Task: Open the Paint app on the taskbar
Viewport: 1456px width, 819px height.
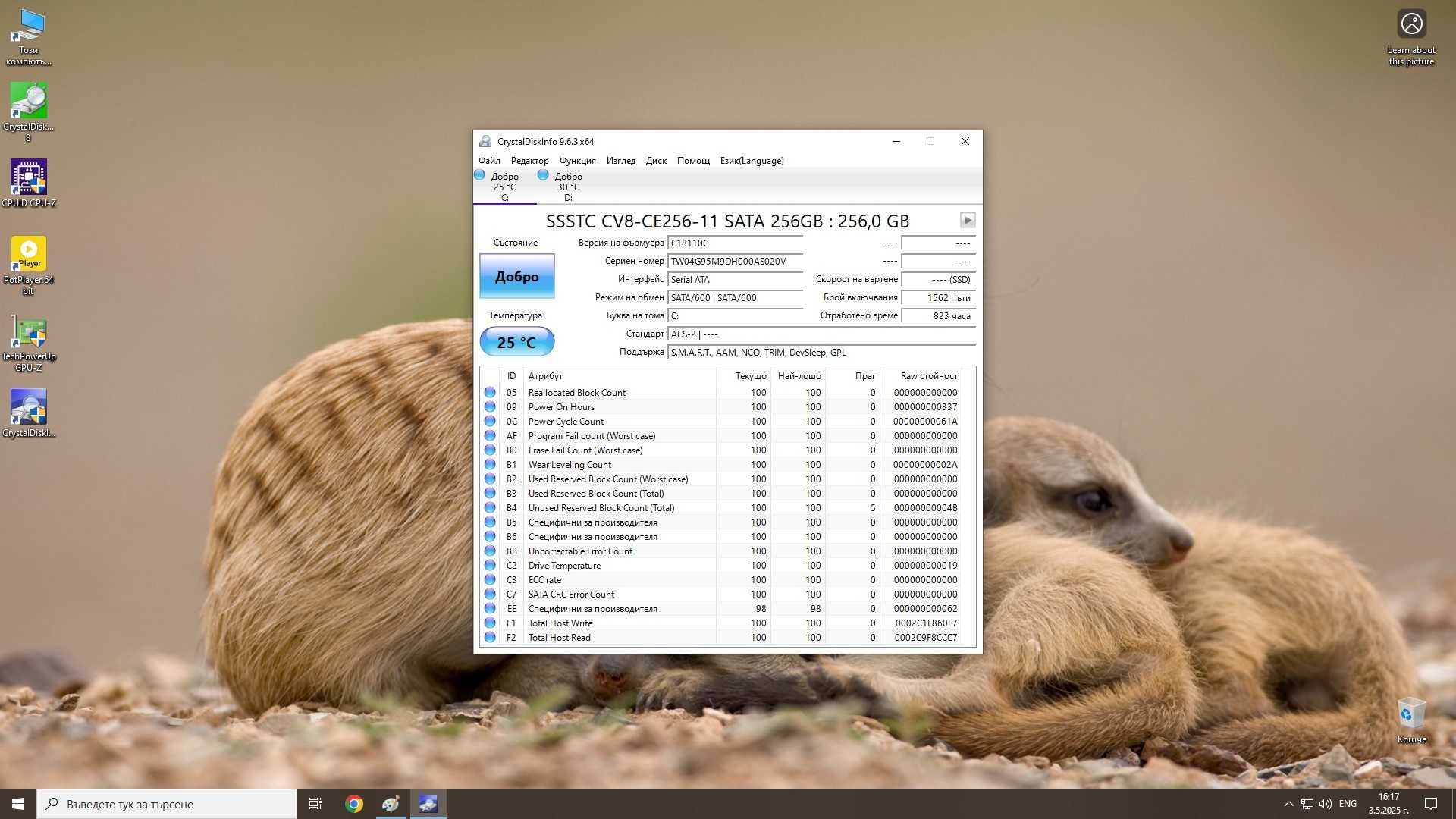Action: pyautogui.click(x=391, y=804)
